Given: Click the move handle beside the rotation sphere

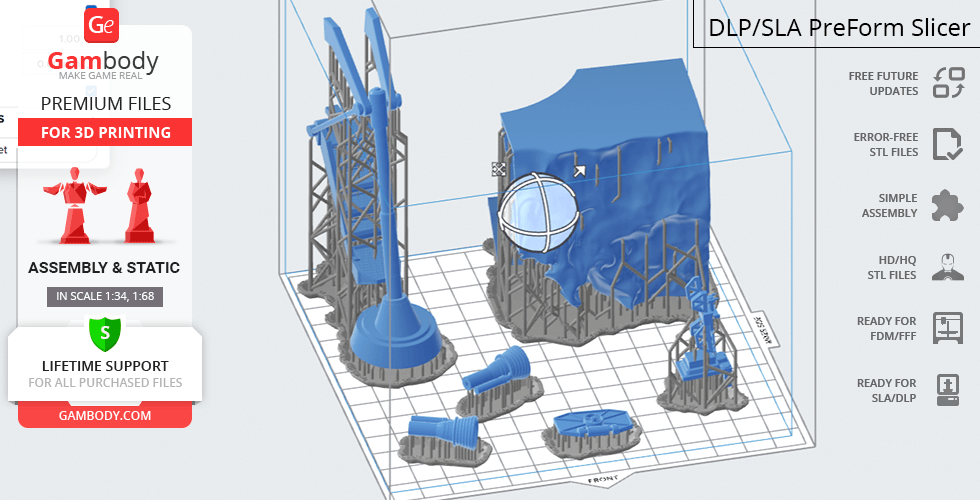Looking at the screenshot, I should click(498, 169).
